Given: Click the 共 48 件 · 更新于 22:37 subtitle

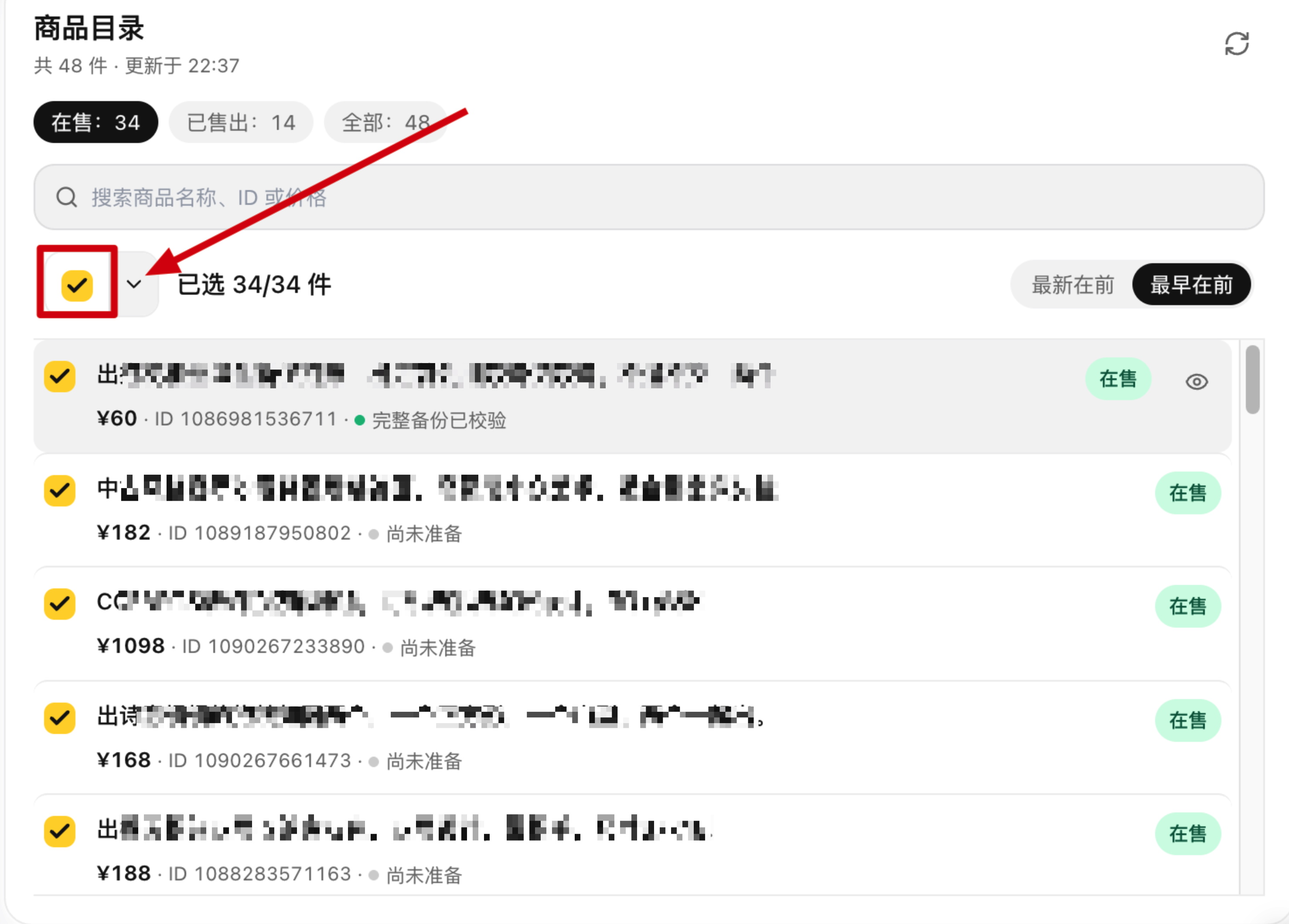Looking at the screenshot, I should click(x=136, y=66).
